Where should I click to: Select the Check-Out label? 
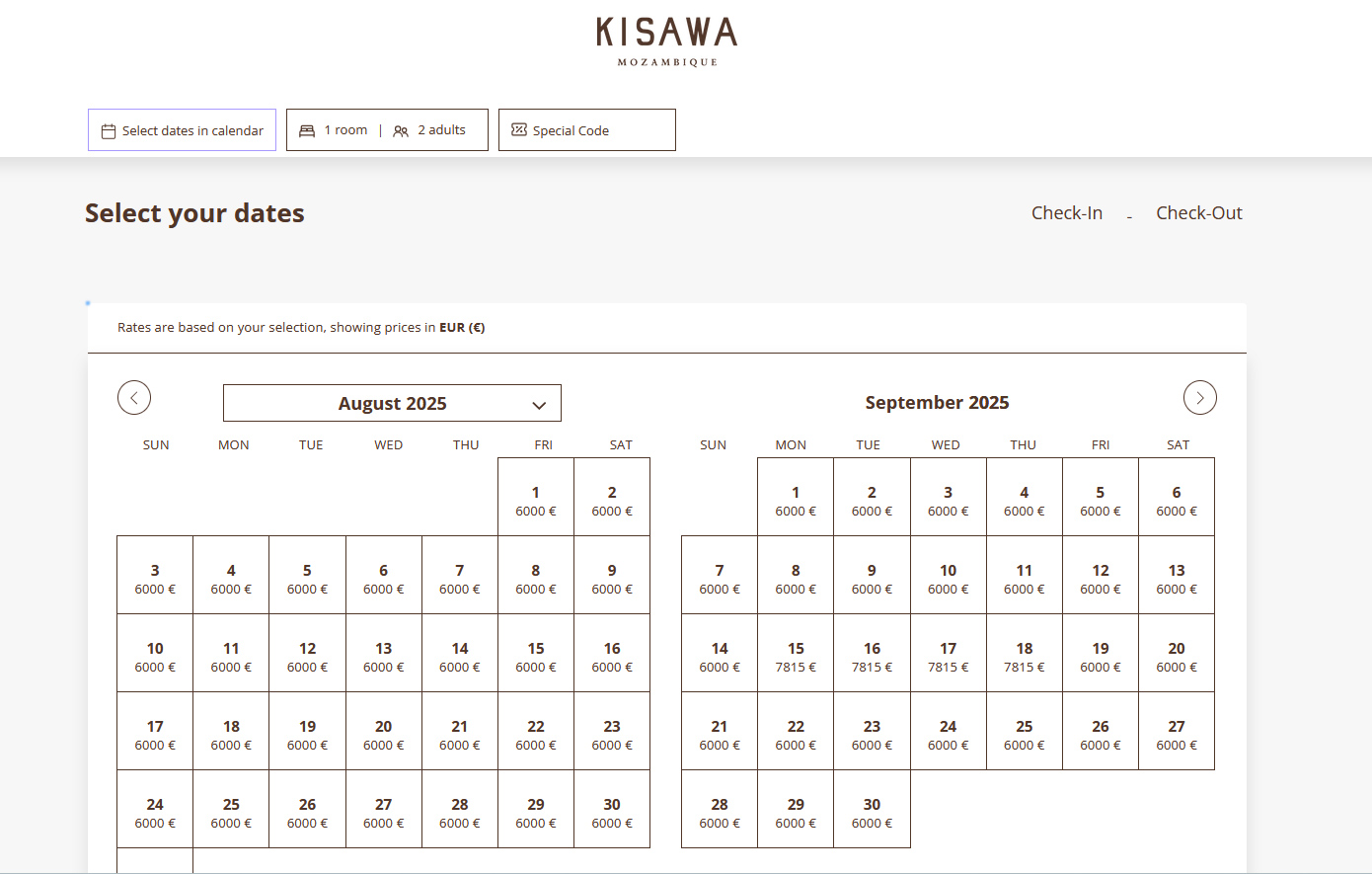pos(1198,213)
